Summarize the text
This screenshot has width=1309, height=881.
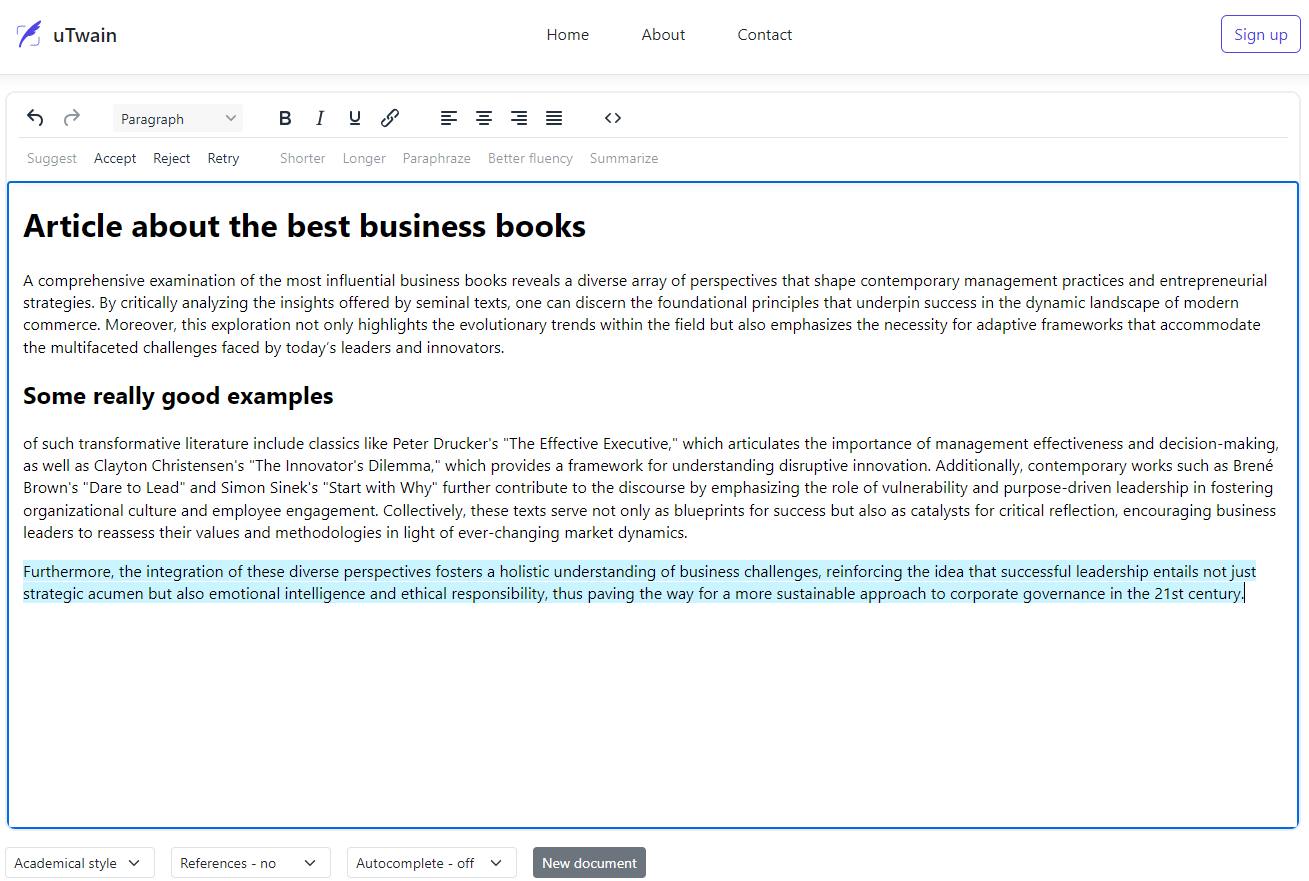(624, 158)
